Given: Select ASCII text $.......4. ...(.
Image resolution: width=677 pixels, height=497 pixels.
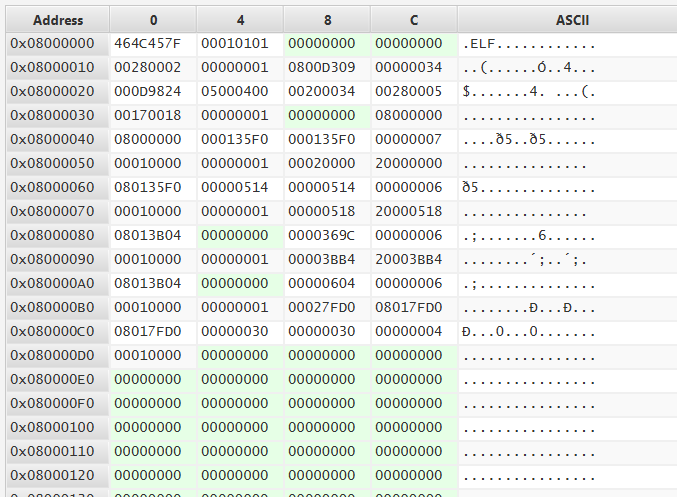Looking at the screenshot, I should click(x=529, y=92).
